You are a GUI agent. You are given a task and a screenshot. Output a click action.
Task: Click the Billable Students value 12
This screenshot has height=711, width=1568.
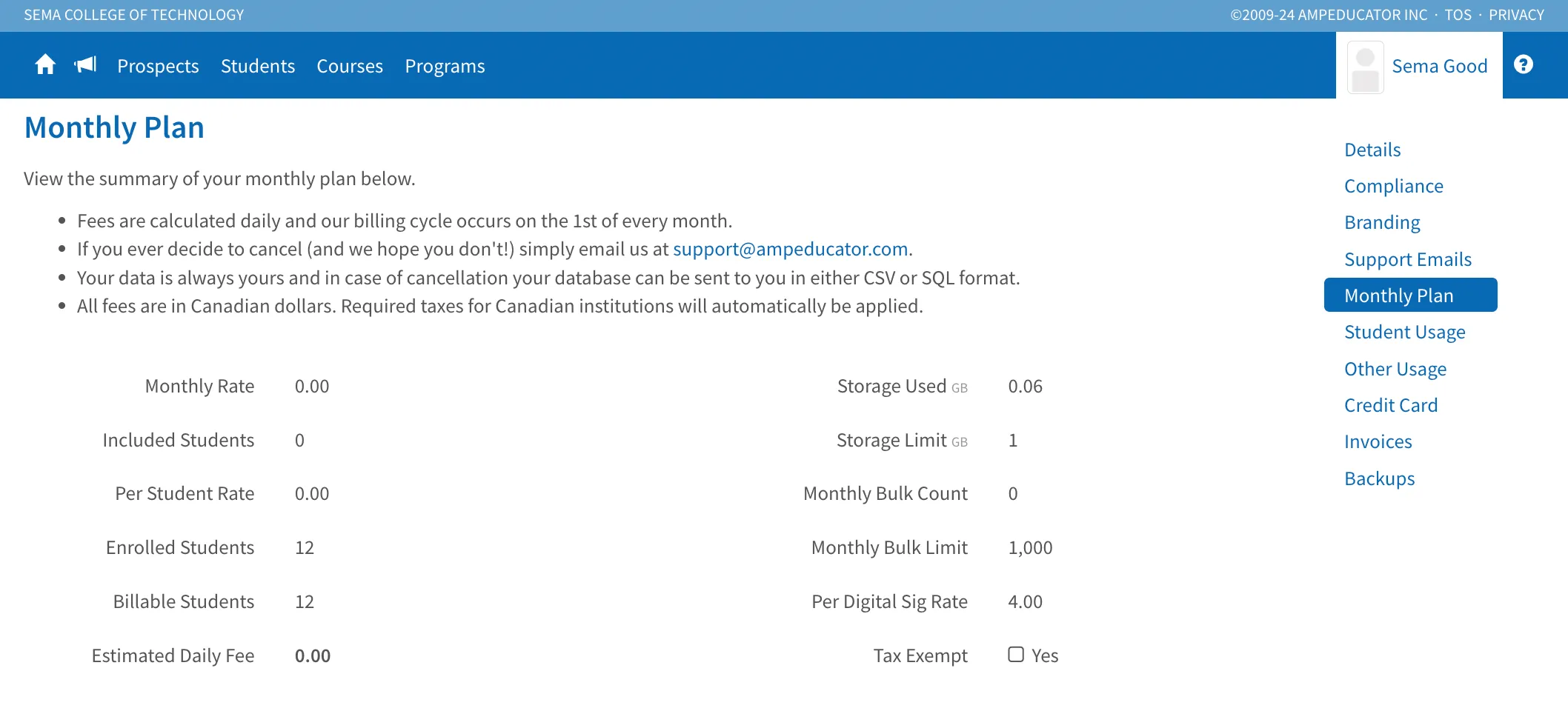pos(305,601)
